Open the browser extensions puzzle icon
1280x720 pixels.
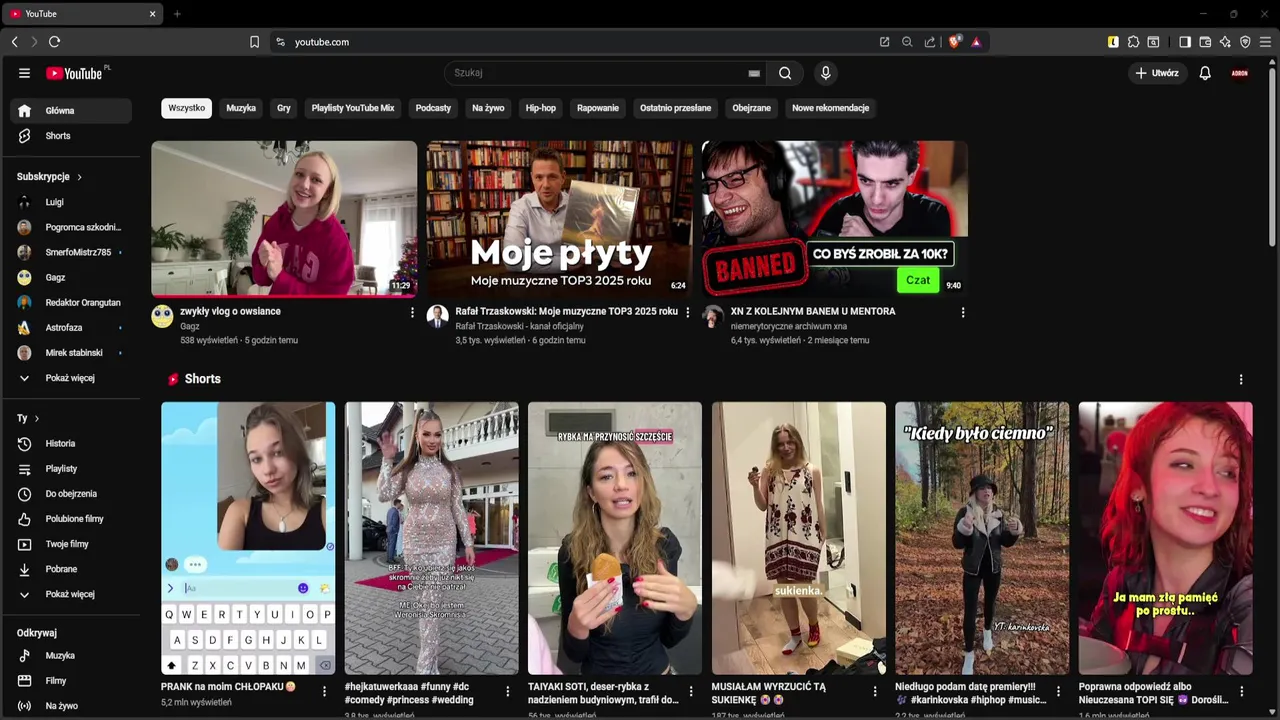click(1133, 42)
